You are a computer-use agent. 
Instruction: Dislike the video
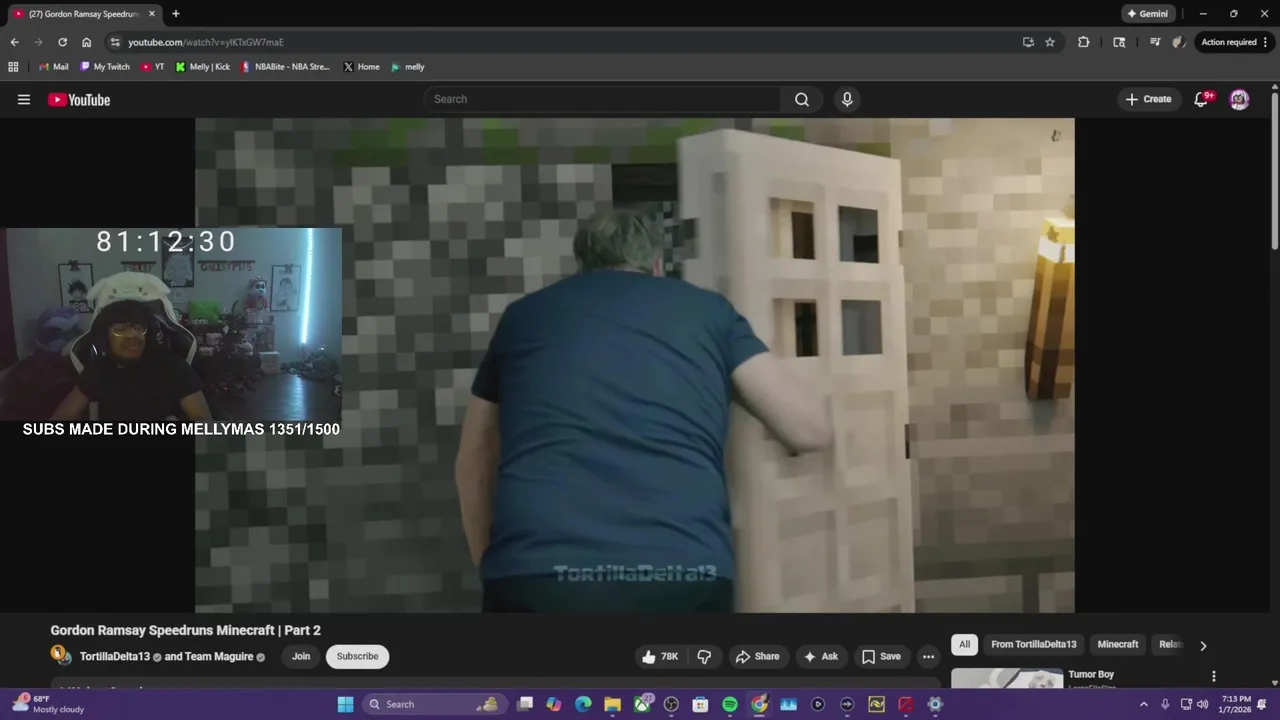tap(704, 656)
